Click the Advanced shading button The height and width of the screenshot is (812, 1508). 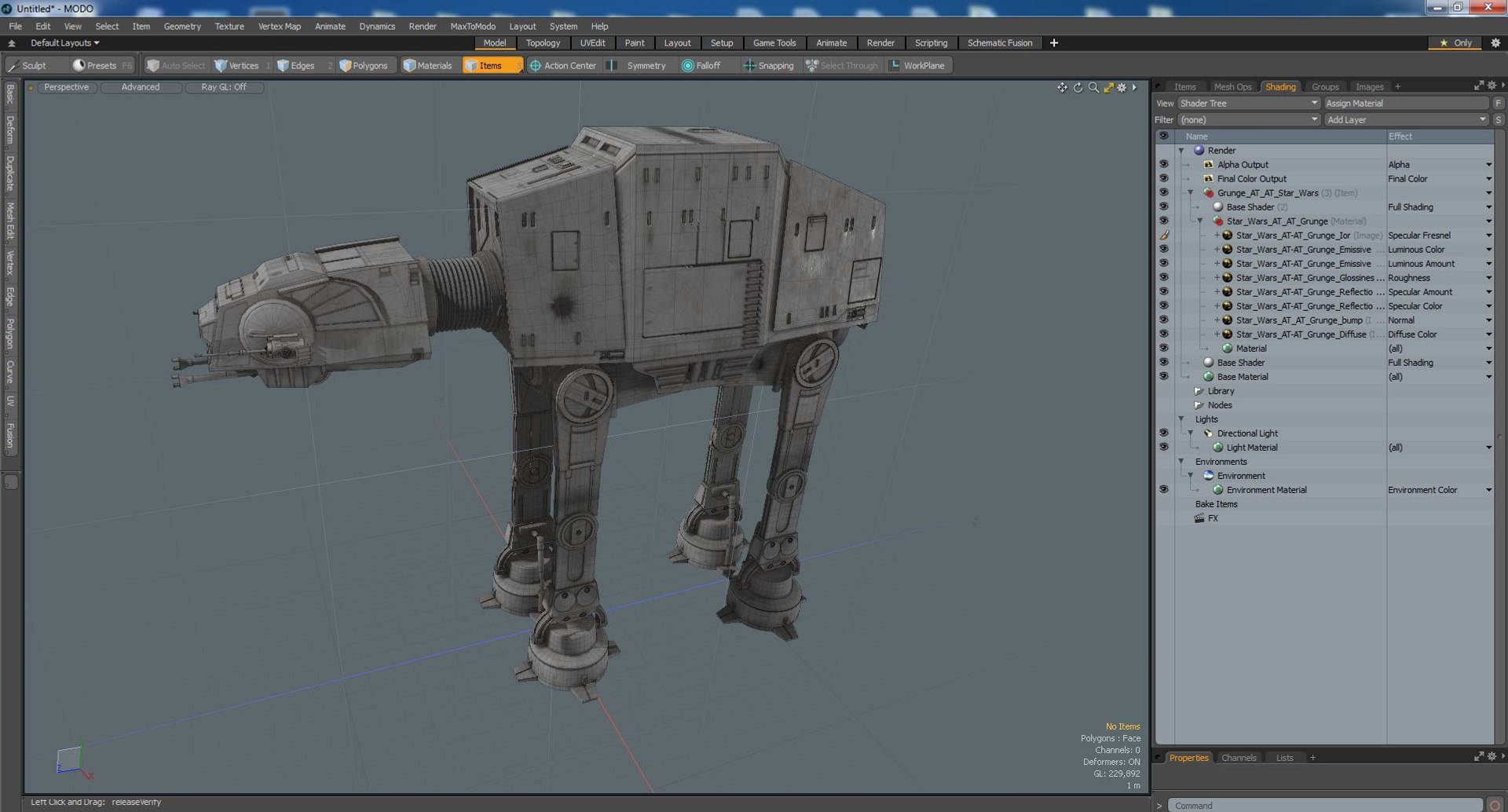click(x=141, y=87)
